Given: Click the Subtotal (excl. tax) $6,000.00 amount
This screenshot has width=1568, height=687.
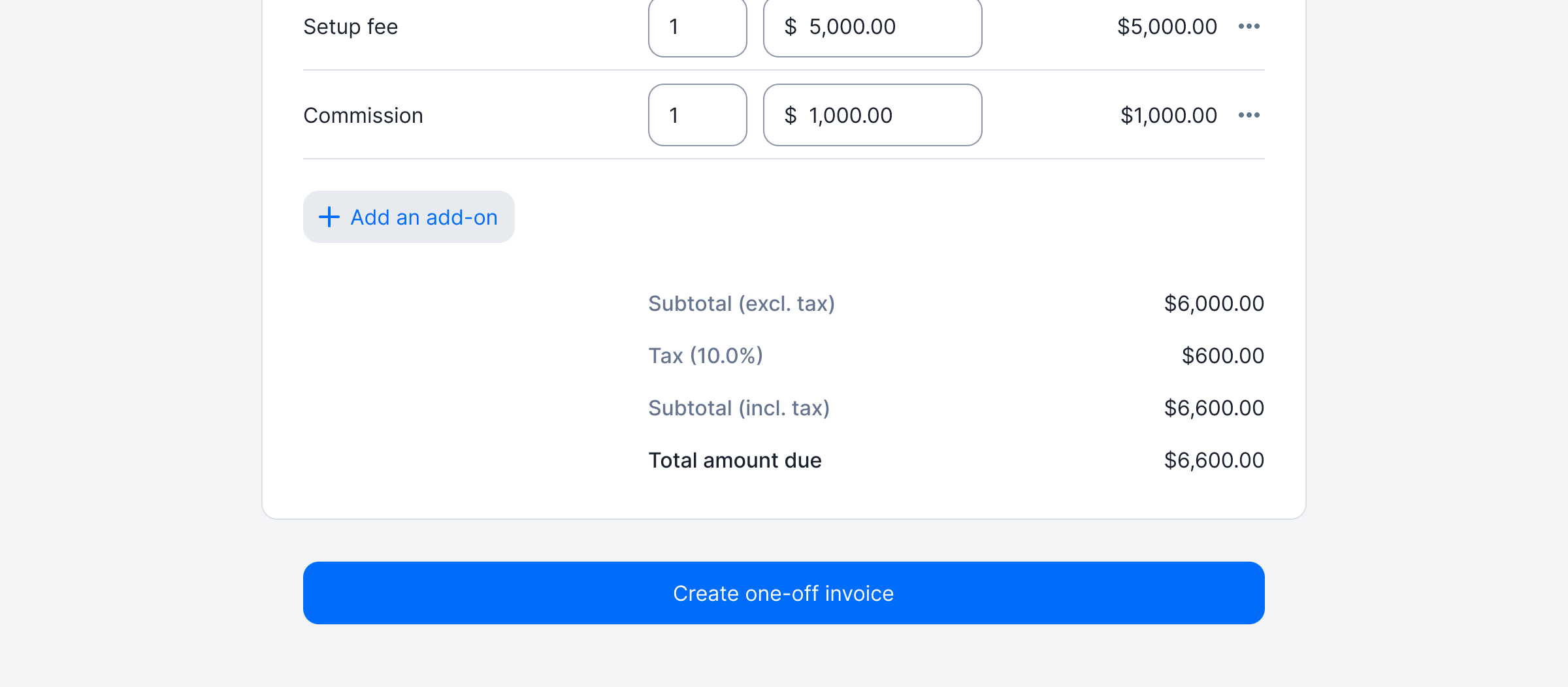Looking at the screenshot, I should tap(1214, 304).
